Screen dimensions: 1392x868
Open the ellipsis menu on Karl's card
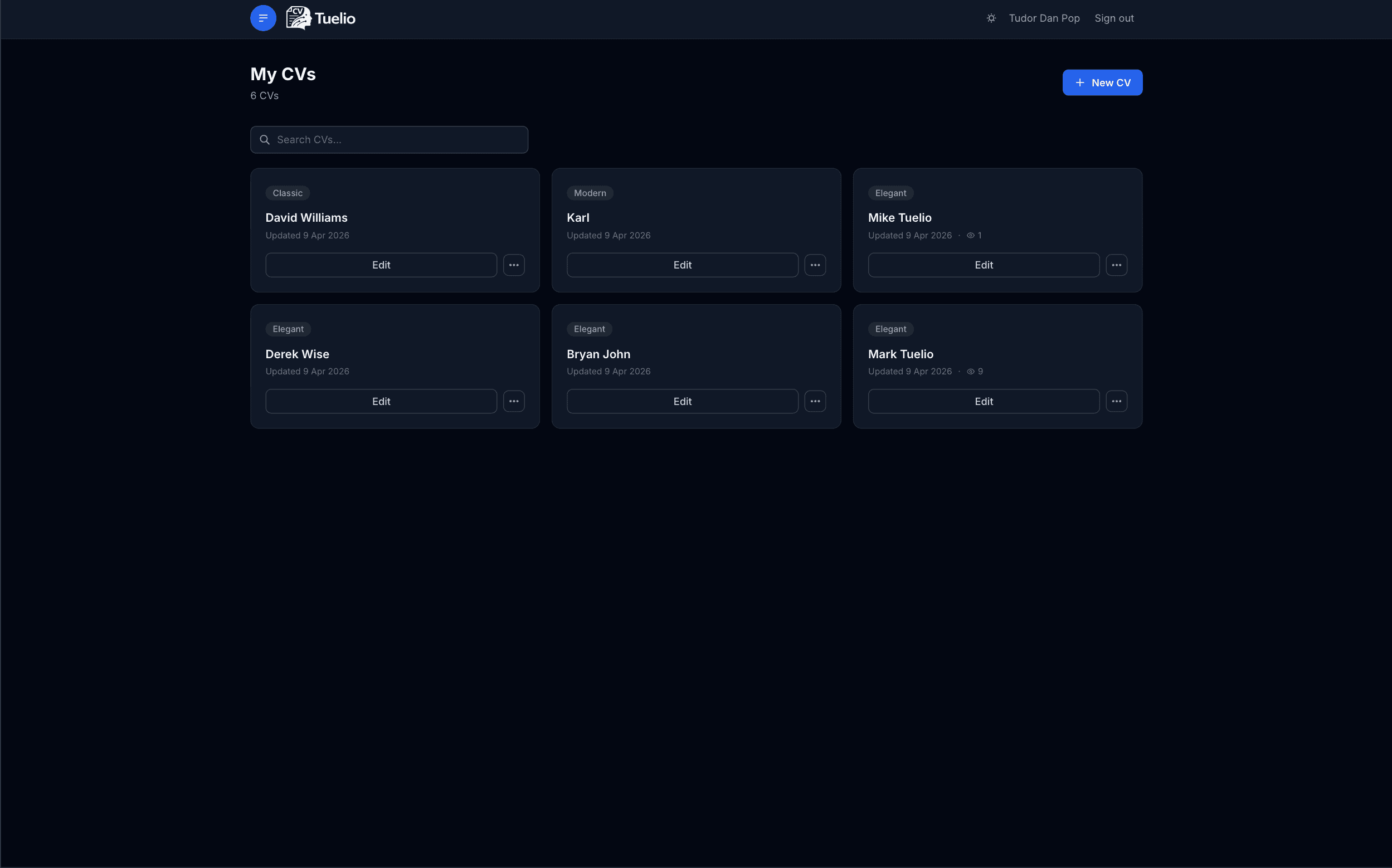[x=815, y=265]
